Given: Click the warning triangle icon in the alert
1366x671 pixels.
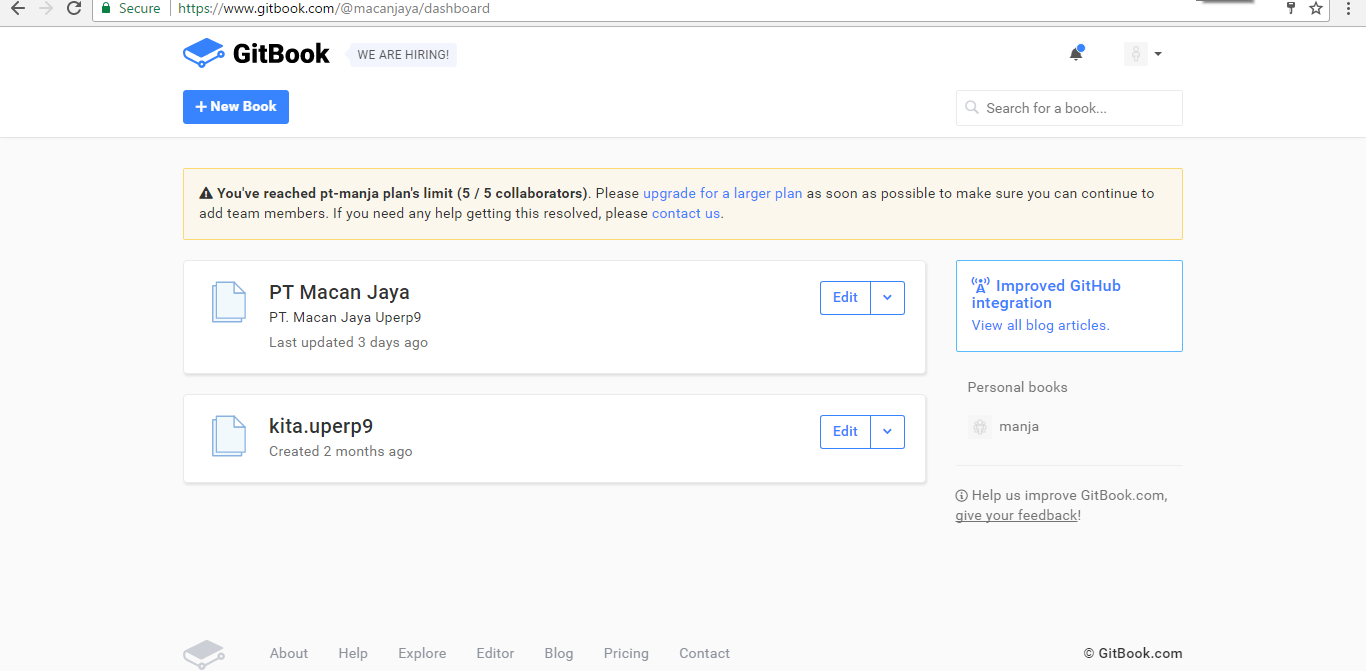Looking at the screenshot, I should pos(206,194).
